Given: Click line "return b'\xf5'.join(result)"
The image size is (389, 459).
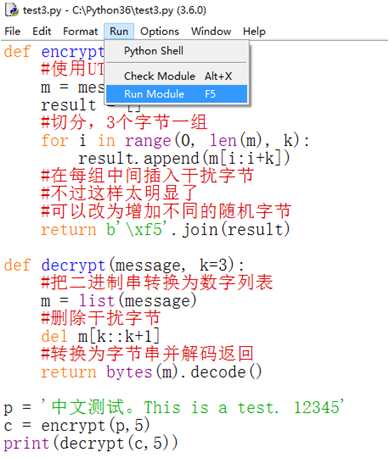Looking at the screenshot, I should point(165,229).
